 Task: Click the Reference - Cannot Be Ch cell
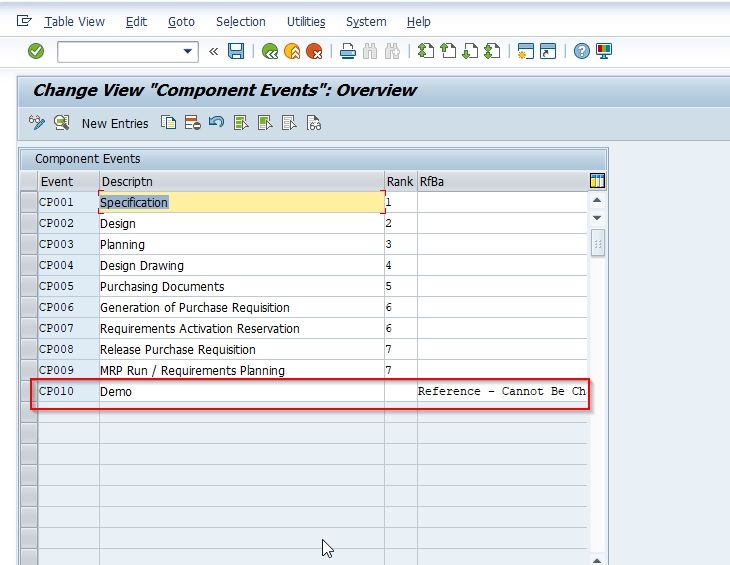pos(502,391)
